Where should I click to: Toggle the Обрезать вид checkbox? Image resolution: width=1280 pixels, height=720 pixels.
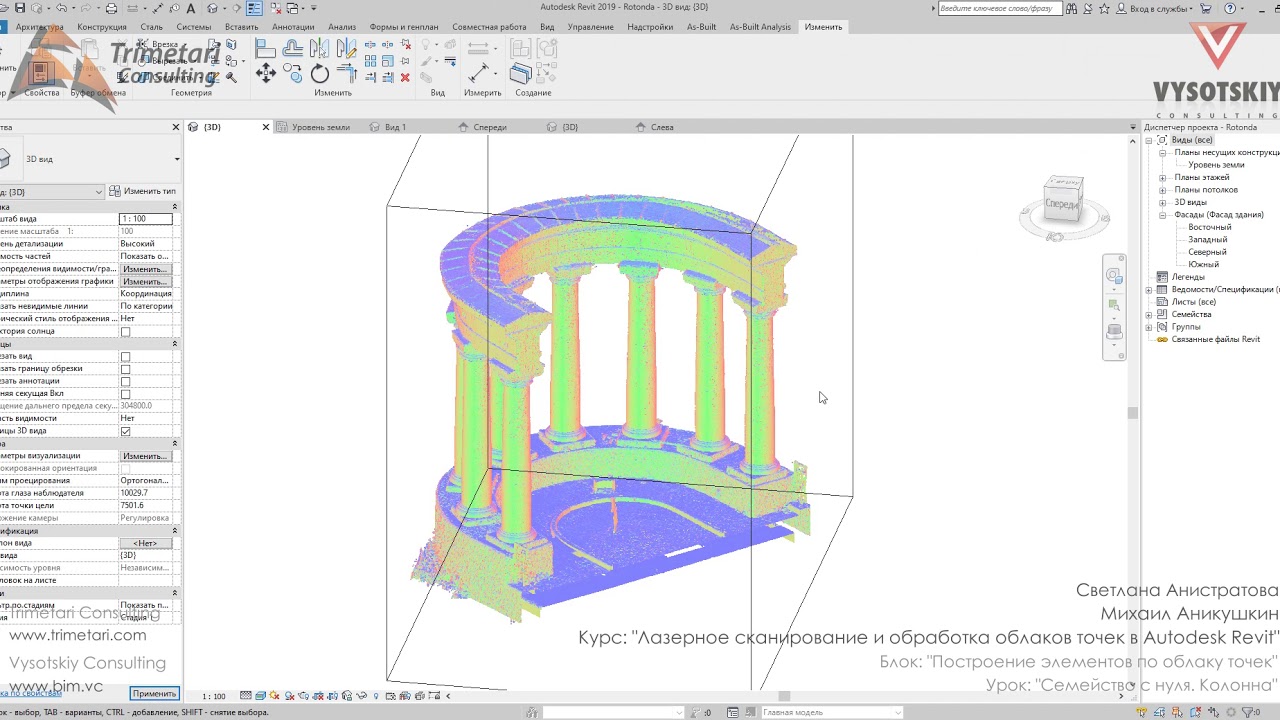125,357
